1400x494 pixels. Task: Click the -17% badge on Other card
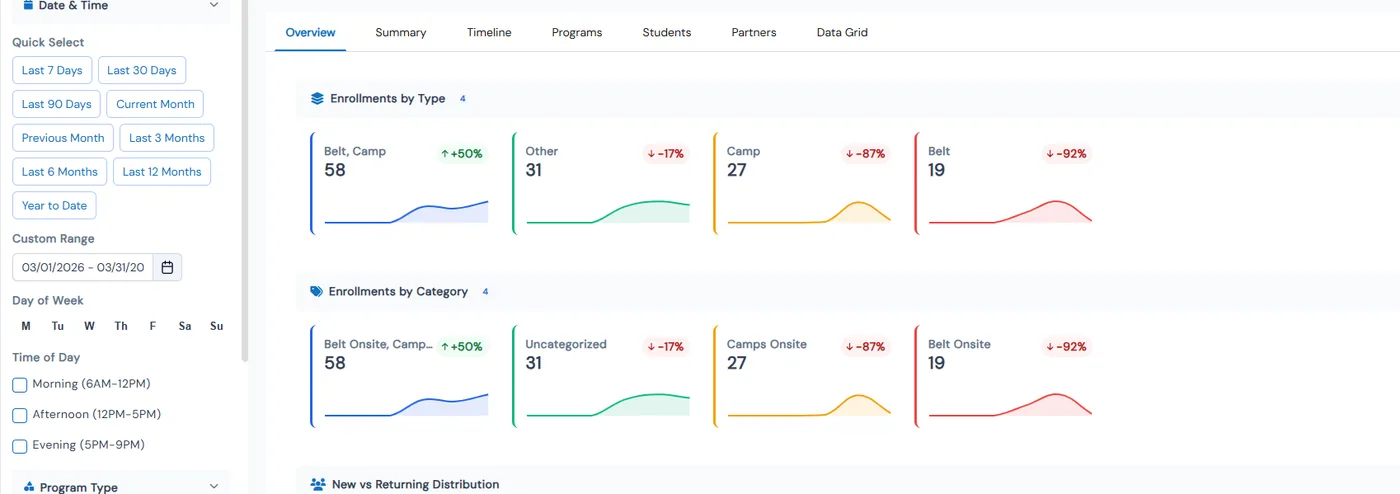[665, 154]
